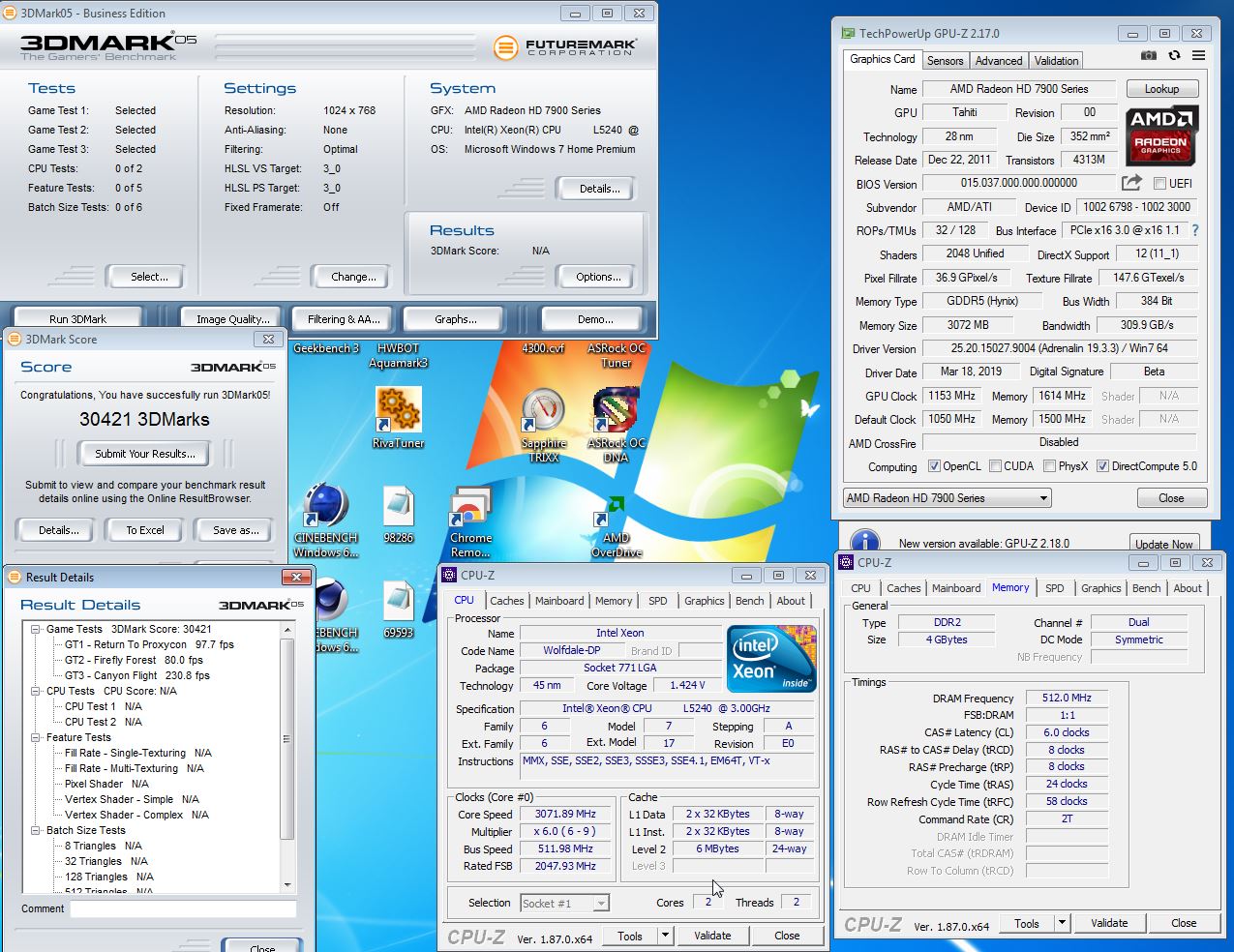Click Validate in the CPU-Z Memory window

(1109, 923)
